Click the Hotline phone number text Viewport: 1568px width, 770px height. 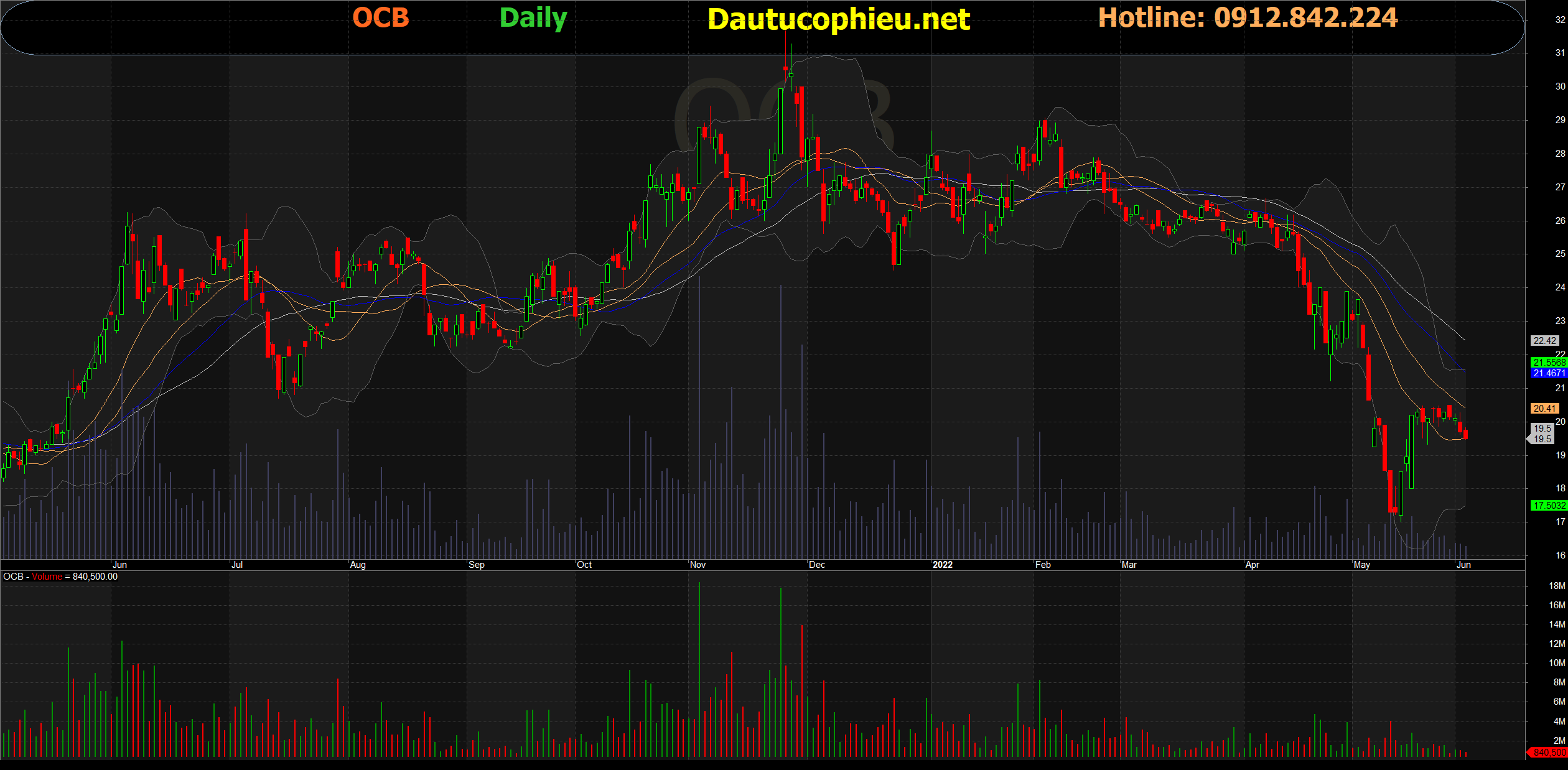(1248, 17)
